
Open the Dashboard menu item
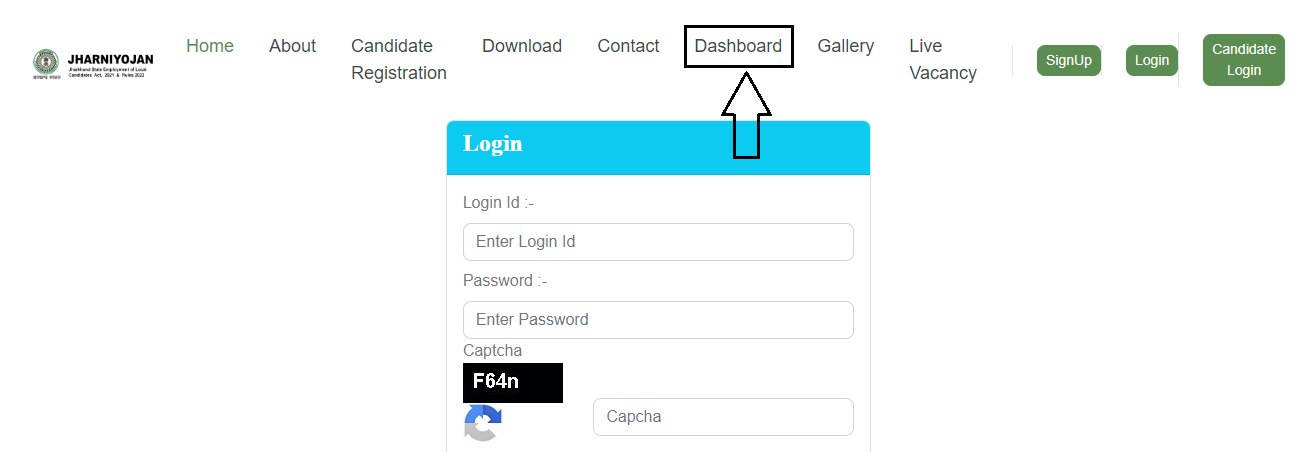(738, 46)
